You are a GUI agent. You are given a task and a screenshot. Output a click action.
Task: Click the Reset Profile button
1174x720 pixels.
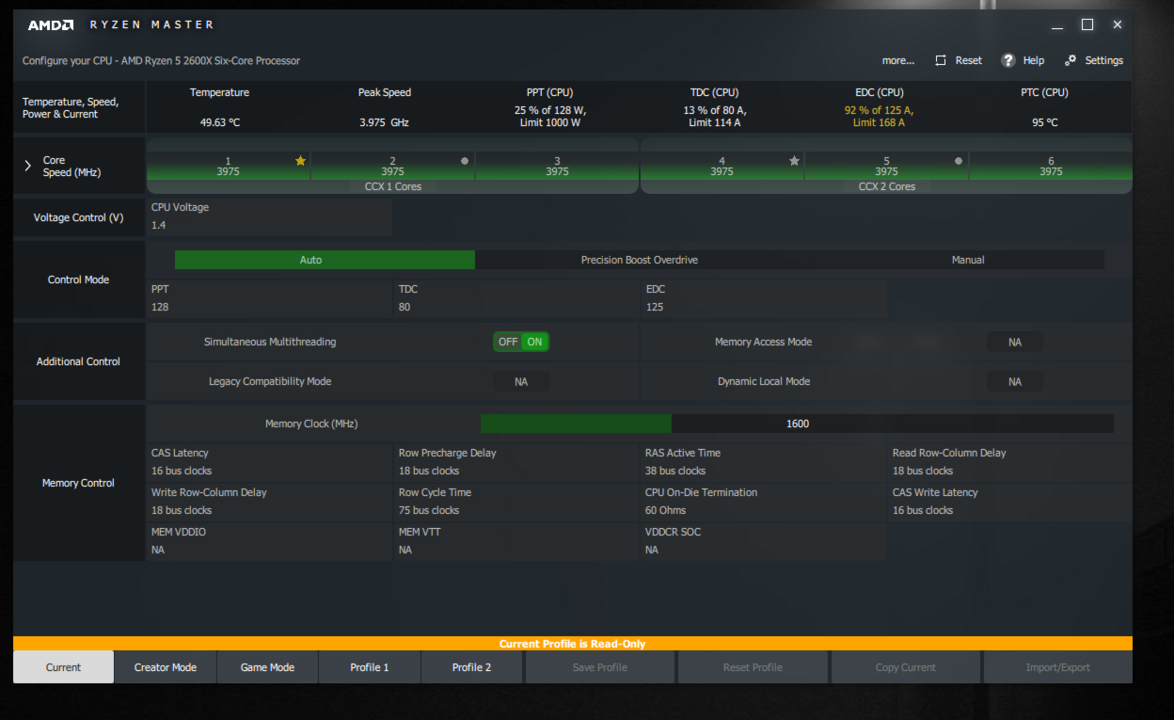[752, 667]
